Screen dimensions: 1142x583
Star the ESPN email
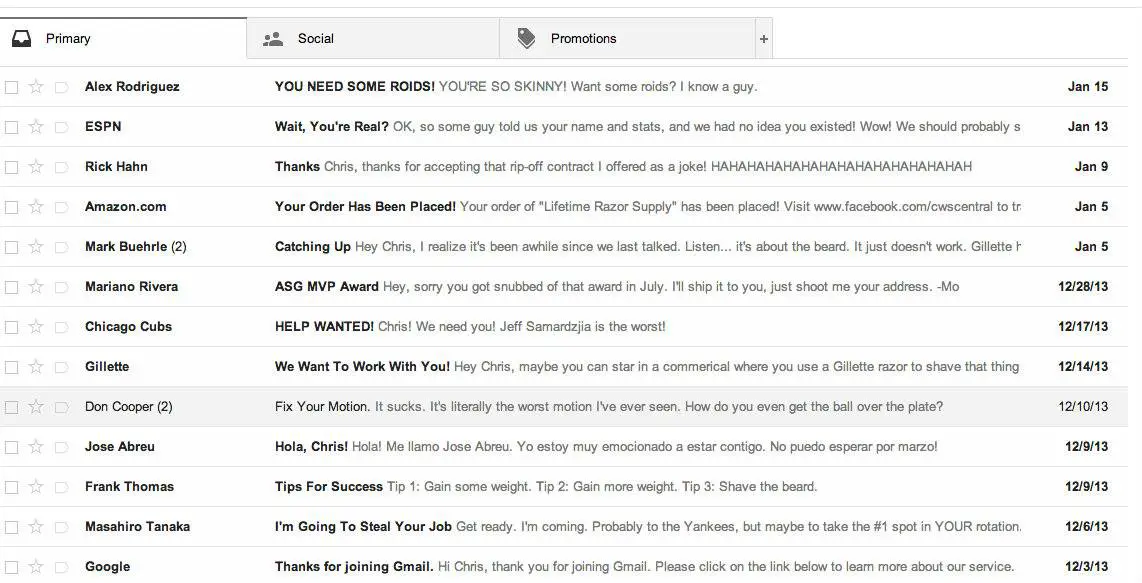click(36, 127)
